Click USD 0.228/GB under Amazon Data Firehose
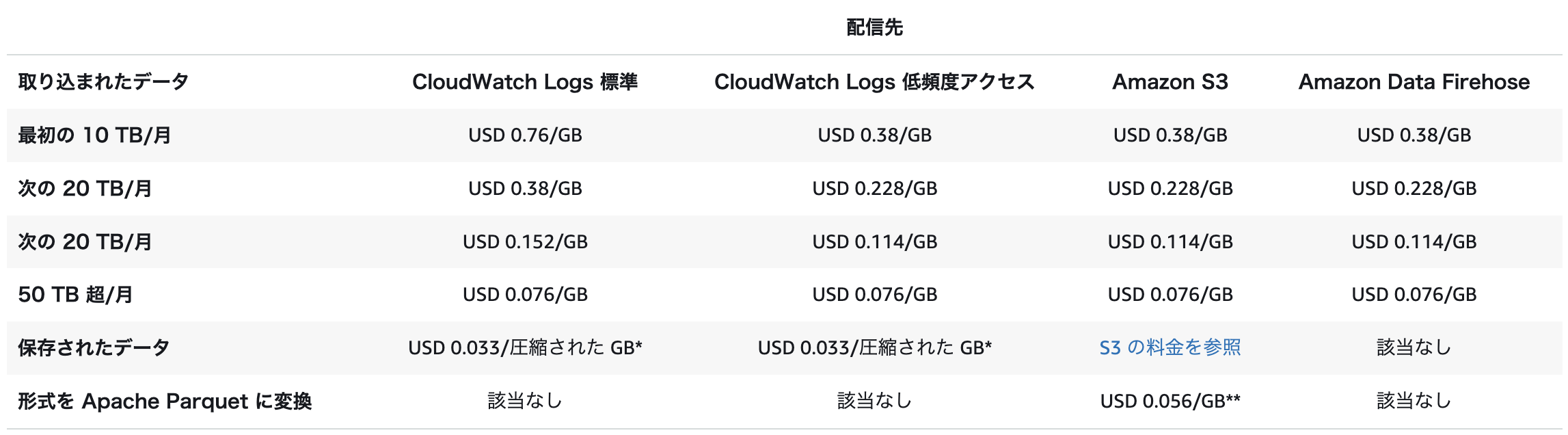Screen dimensions: 1568x435 pyautogui.click(x=1414, y=189)
